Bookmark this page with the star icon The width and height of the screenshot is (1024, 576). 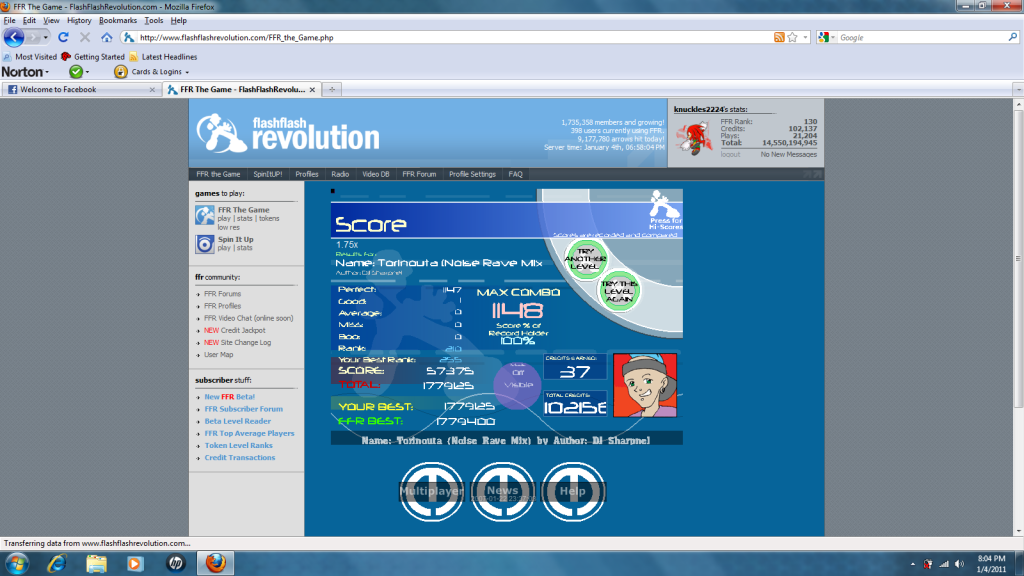tap(792, 37)
